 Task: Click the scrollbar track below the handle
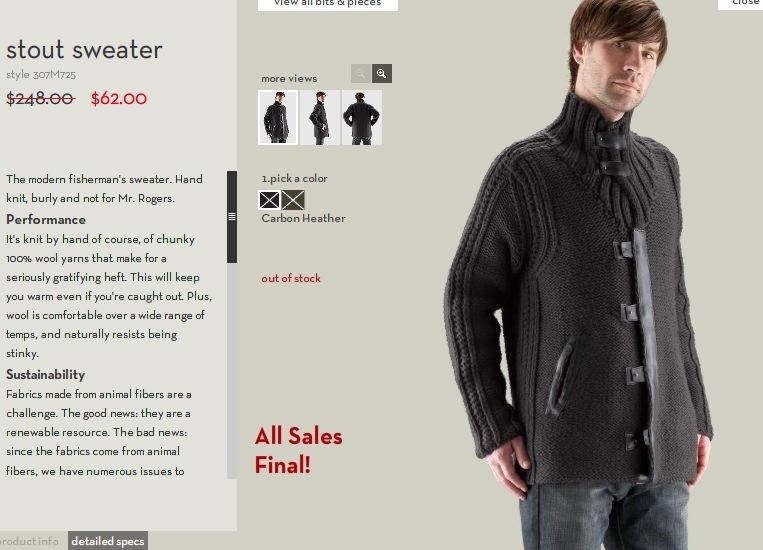click(232, 371)
